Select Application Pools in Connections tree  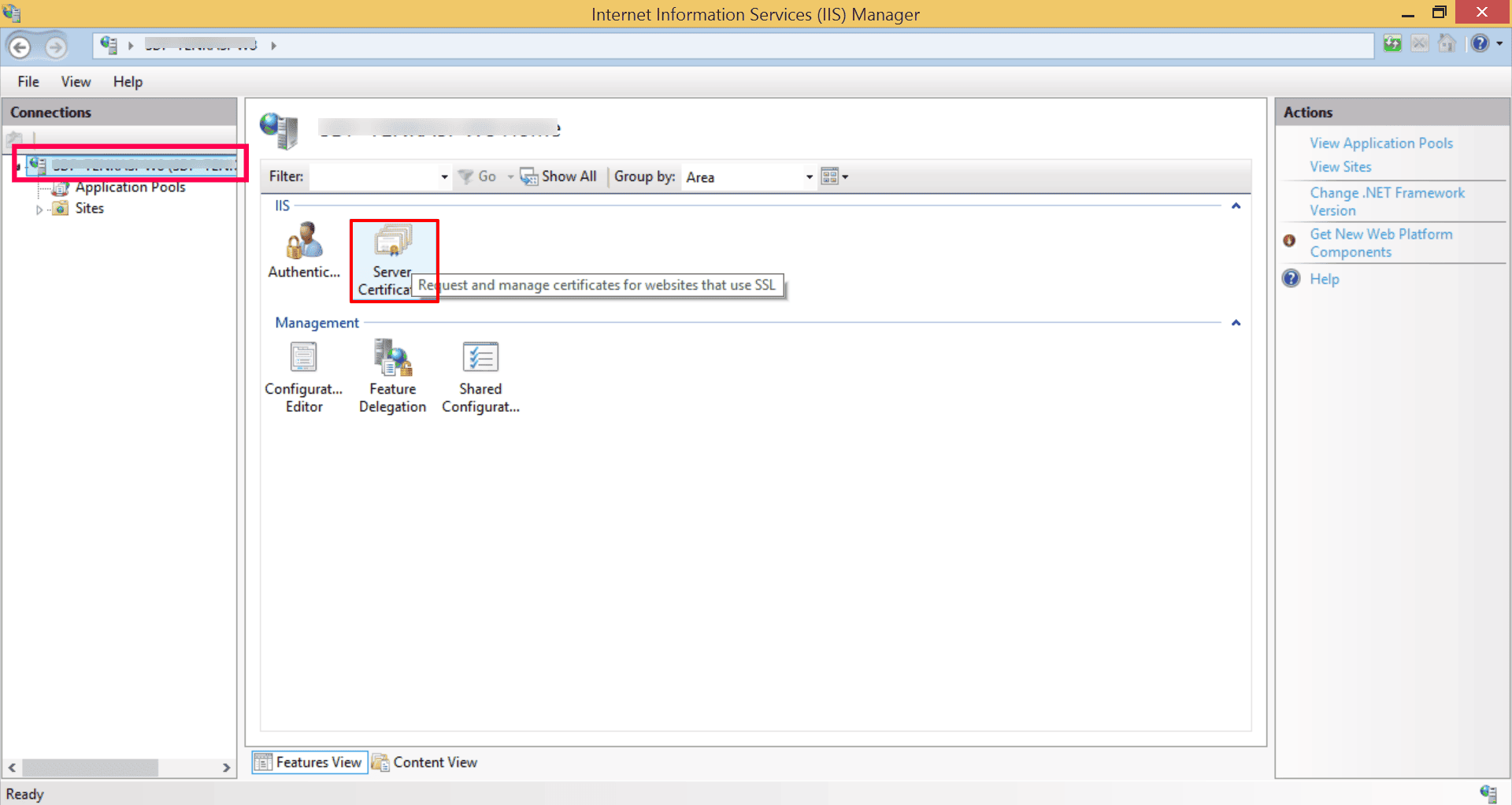[x=131, y=187]
